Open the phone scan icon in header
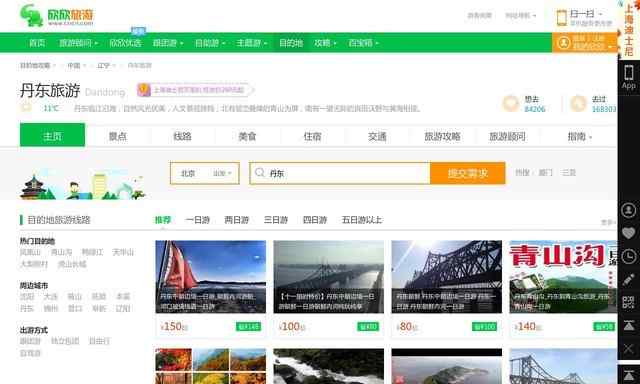The height and width of the screenshot is (384, 640). (562, 18)
